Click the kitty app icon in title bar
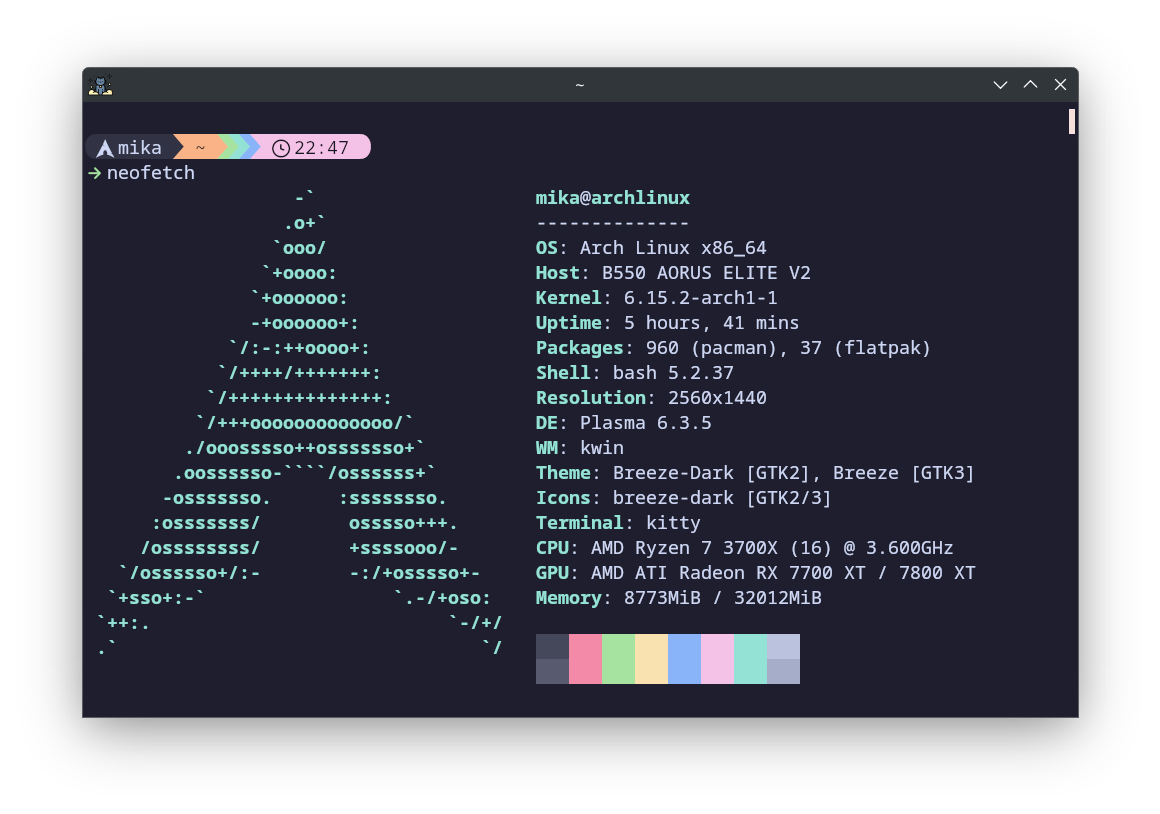The height and width of the screenshot is (814, 1160). (x=101, y=85)
